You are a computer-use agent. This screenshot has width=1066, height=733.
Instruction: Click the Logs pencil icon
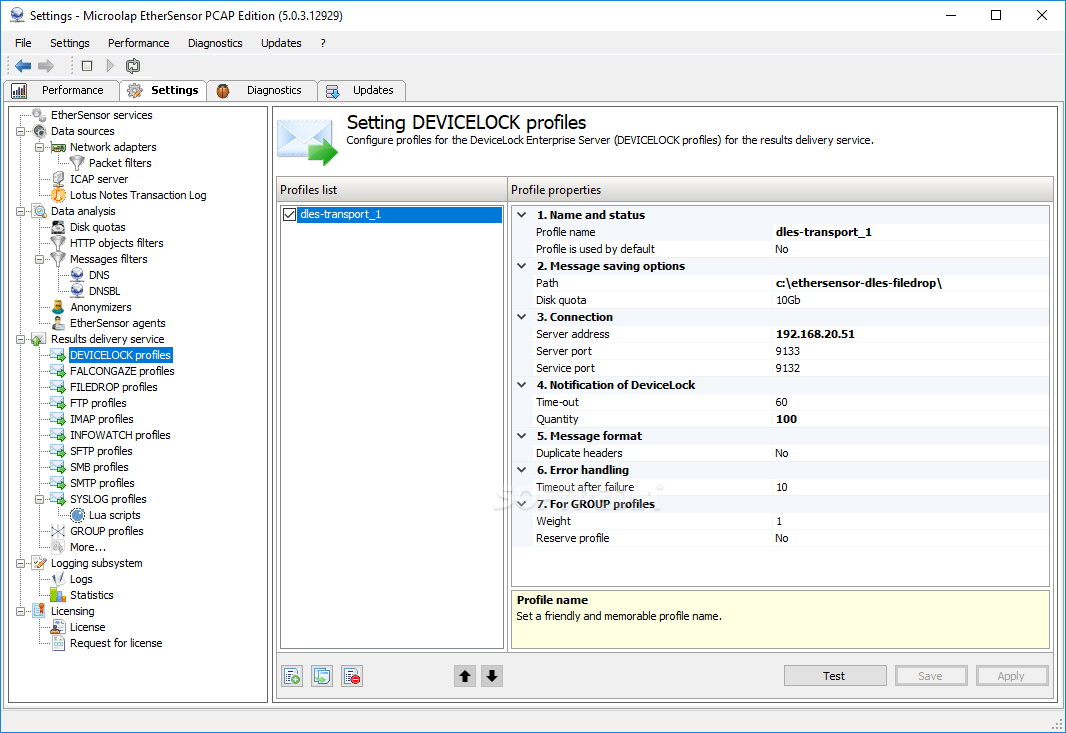pyautogui.click(x=58, y=579)
